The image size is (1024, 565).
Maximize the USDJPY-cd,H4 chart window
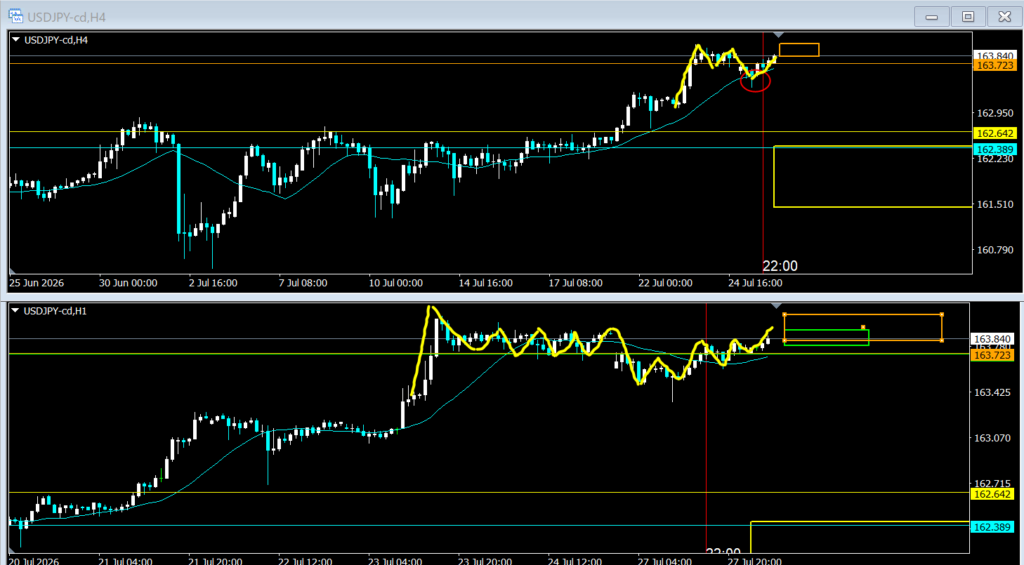pyautogui.click(x=968, y=16)
